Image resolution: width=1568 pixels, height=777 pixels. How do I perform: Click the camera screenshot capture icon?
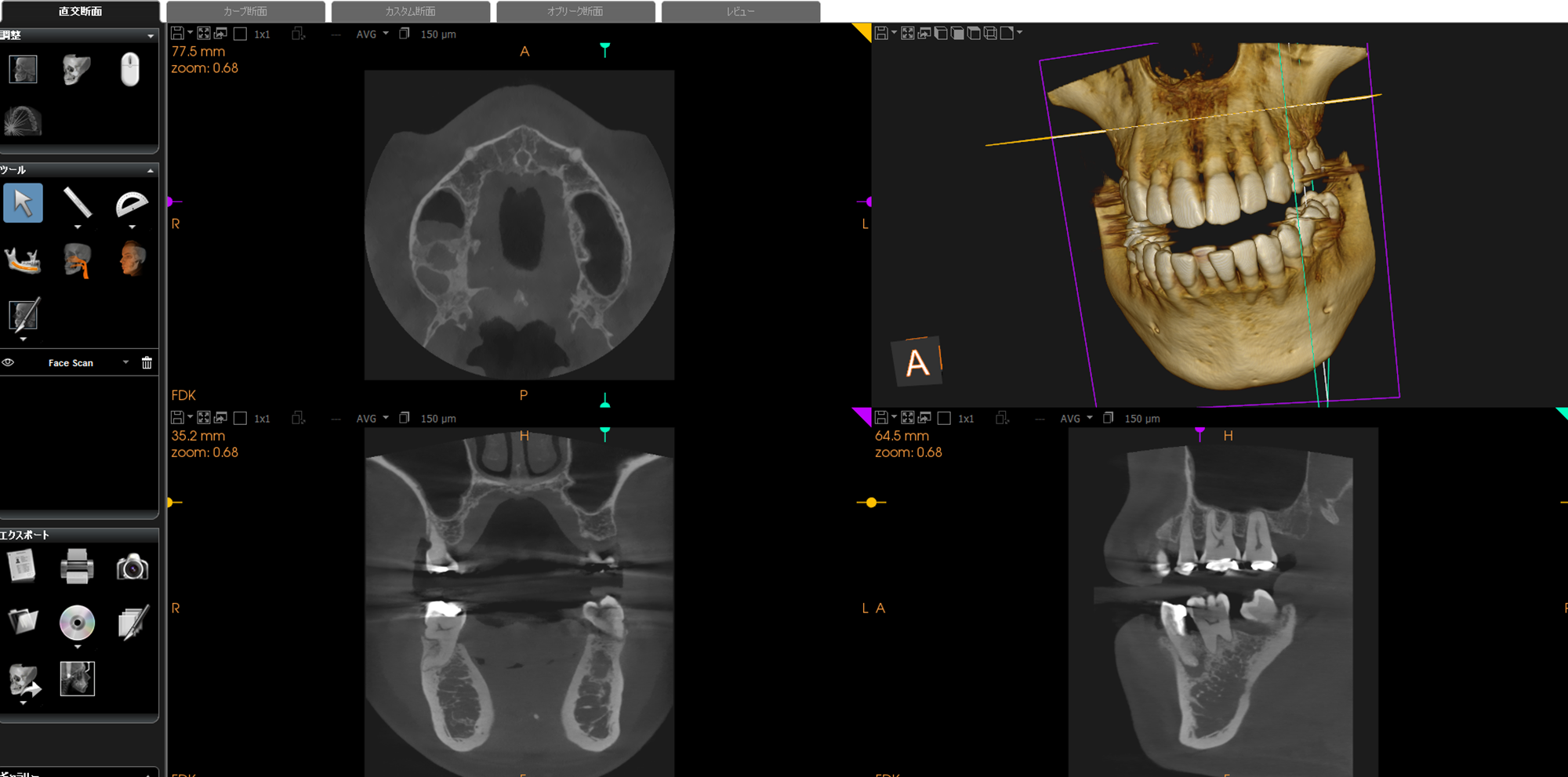132,567
